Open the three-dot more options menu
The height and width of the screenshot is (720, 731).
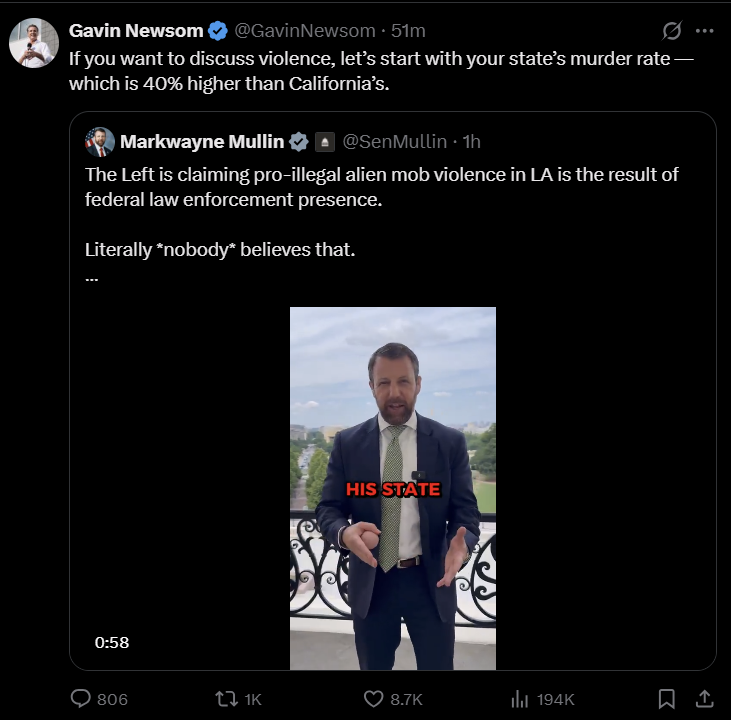click(704, 31)
